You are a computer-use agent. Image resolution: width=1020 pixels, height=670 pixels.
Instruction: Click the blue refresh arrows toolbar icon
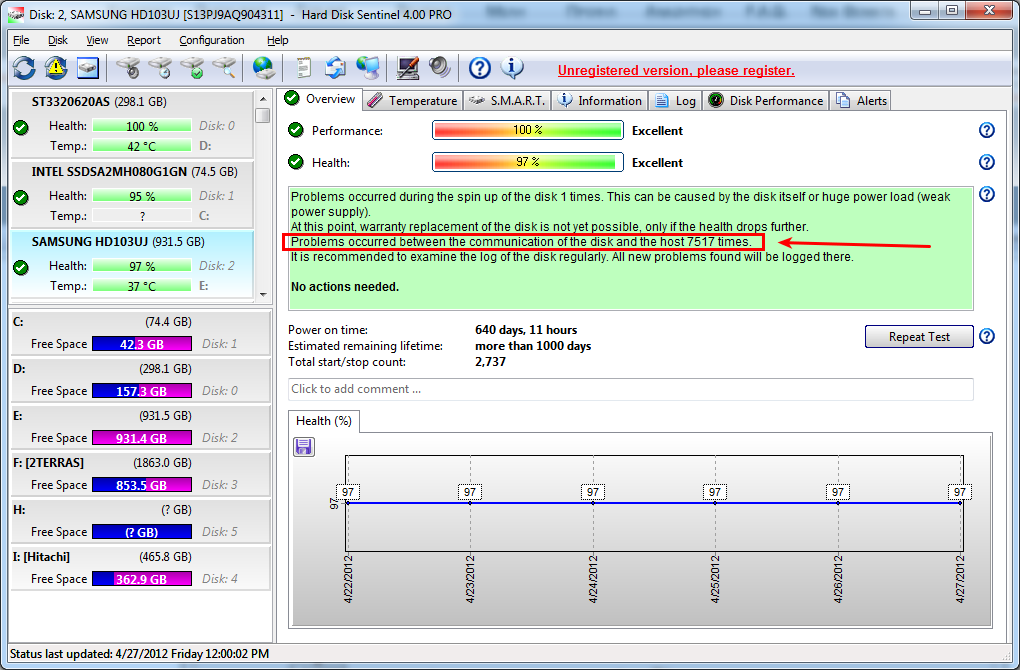point(24,68)
